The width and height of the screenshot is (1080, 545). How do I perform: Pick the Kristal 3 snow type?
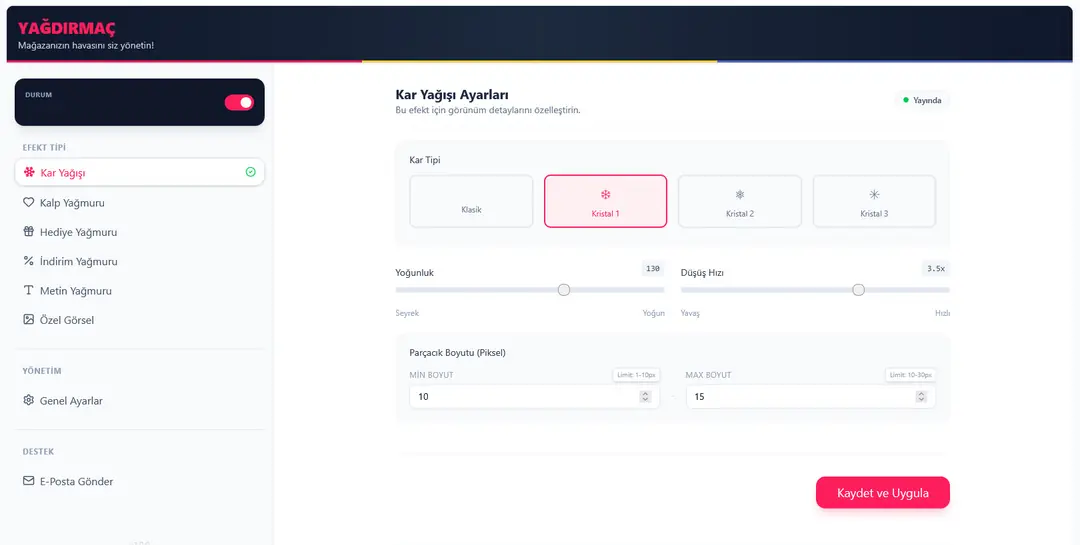[x=873, y=201]
